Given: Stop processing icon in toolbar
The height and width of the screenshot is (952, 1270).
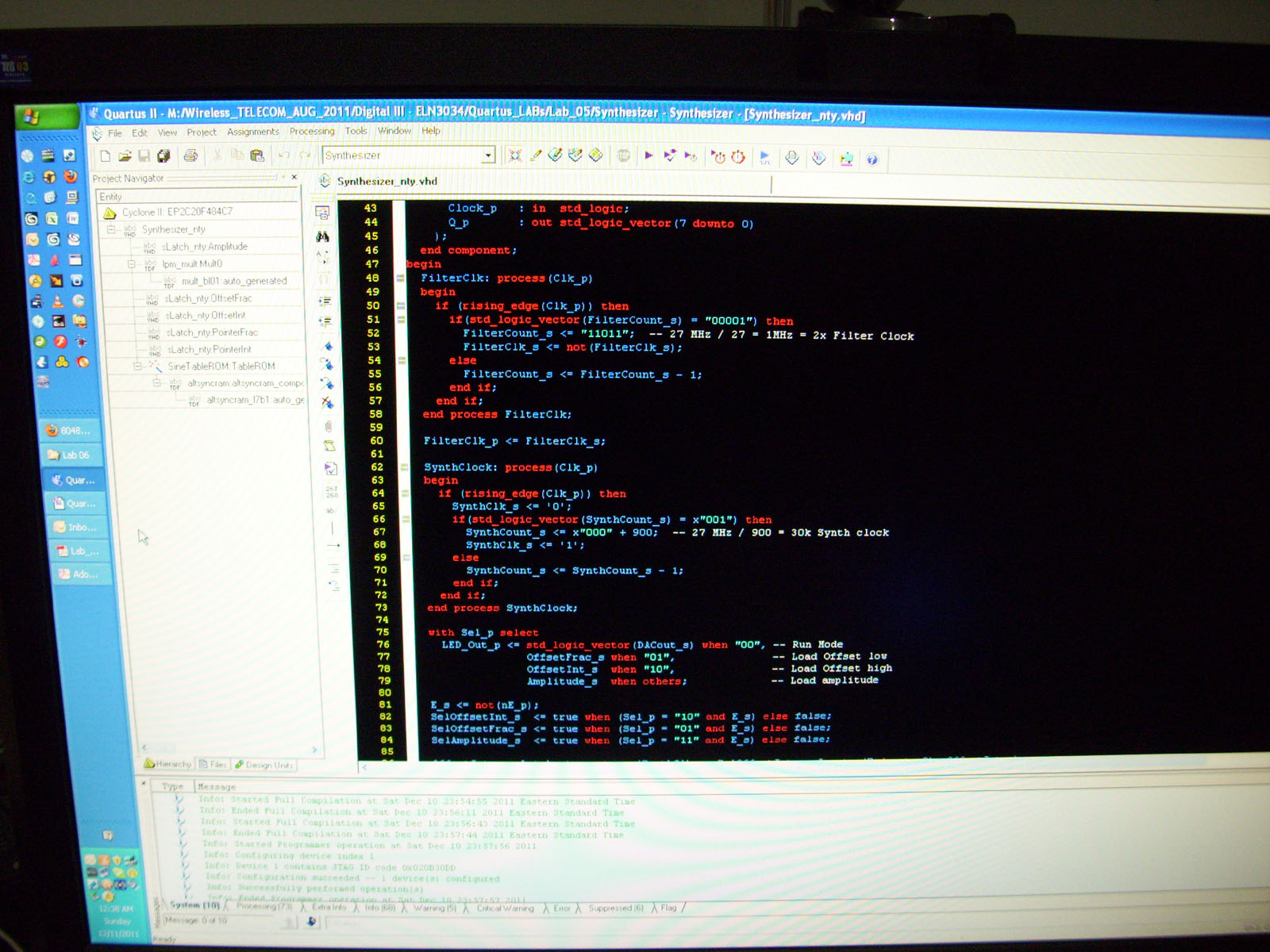Looking at the screenshot, I should 624,155.
